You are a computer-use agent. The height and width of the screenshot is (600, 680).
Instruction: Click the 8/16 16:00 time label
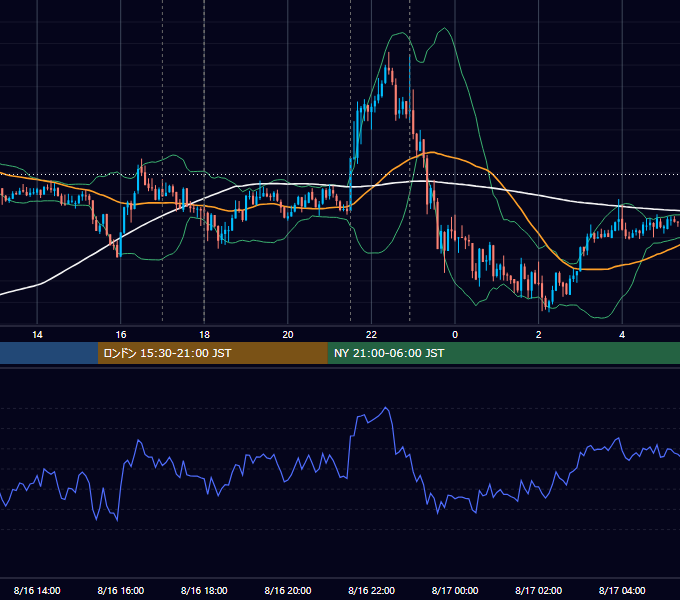(x=121, y=590)
